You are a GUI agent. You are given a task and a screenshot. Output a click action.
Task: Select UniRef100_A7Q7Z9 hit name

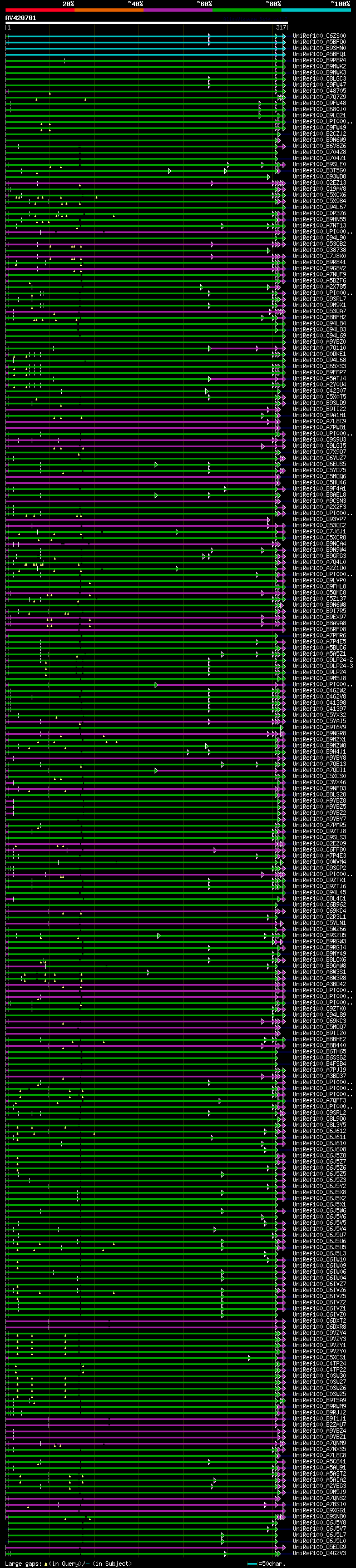pyautogui.click(x=319, y=97)
